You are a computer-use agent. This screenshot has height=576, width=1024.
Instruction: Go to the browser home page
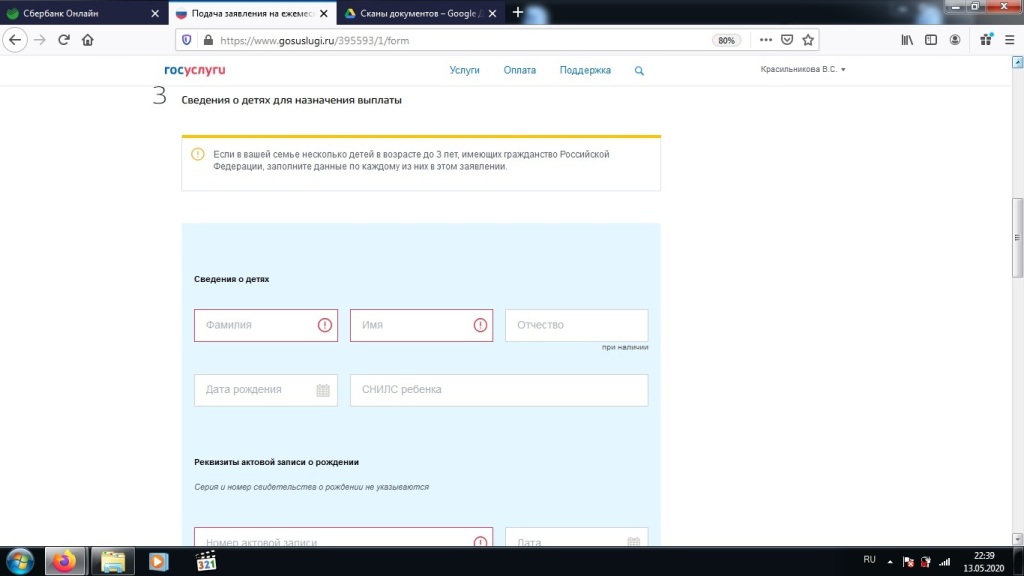point(88,40)
